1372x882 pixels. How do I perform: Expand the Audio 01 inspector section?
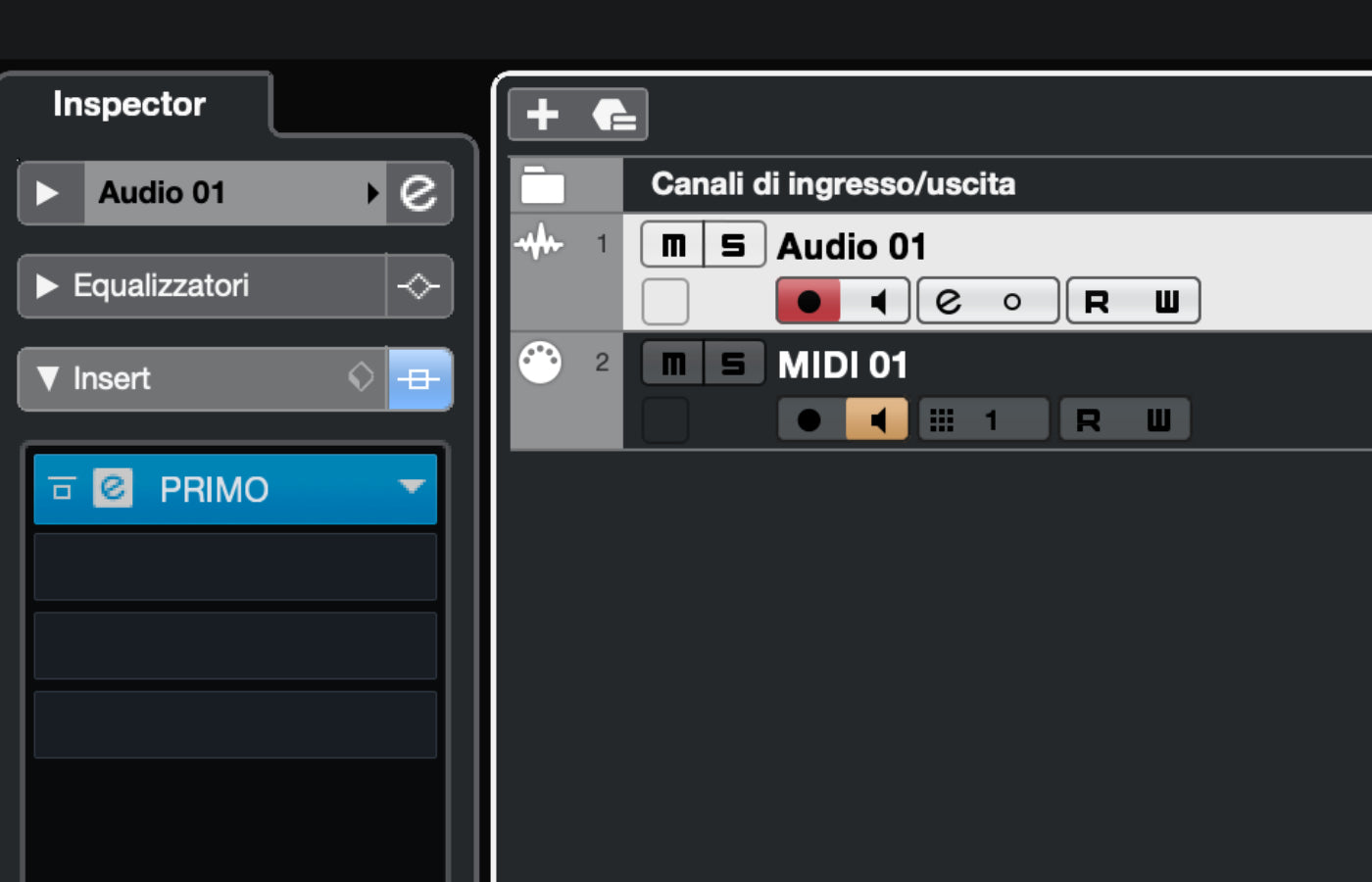pos(46,193)
